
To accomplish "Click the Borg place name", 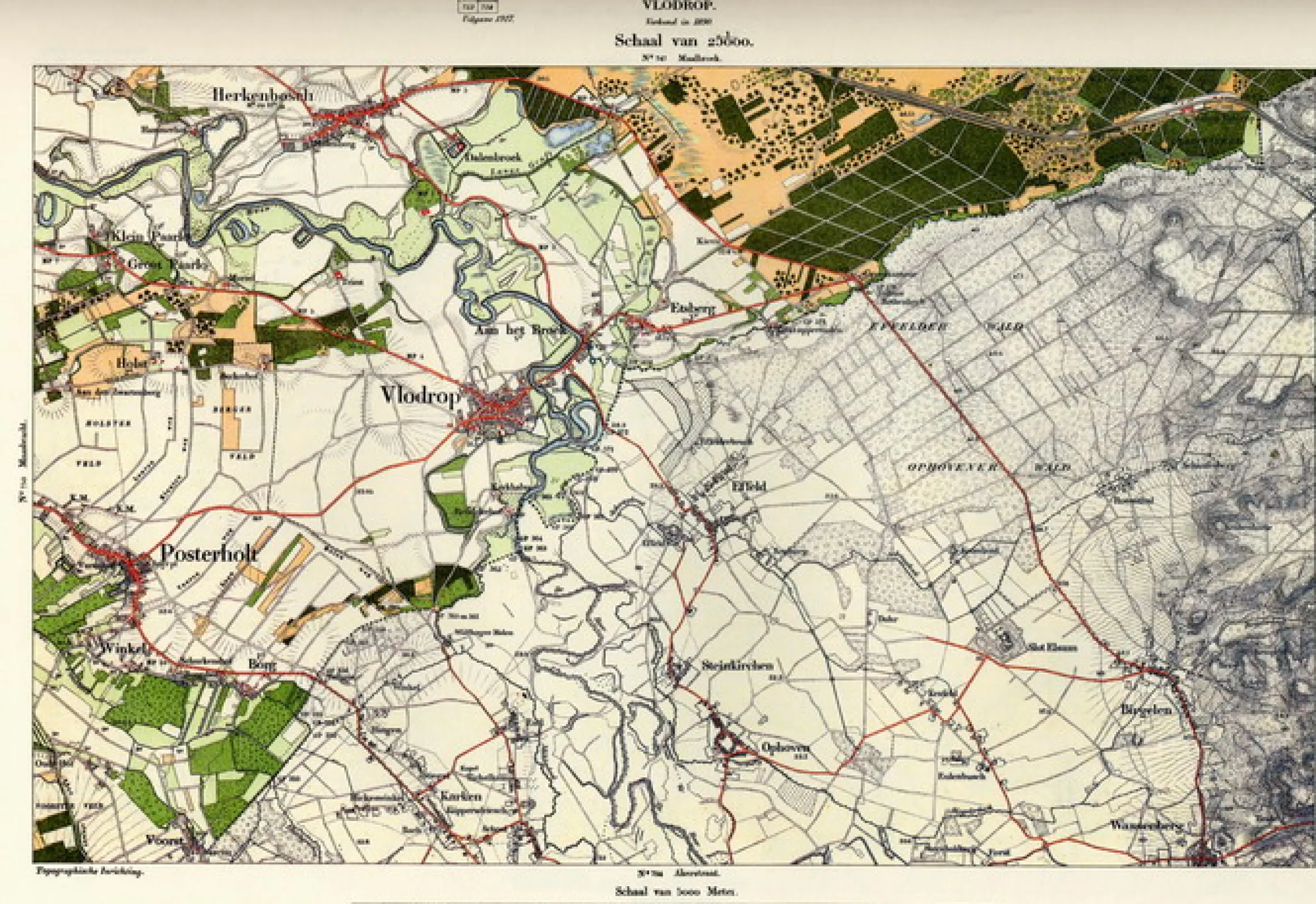I will (x=264, y=664).
